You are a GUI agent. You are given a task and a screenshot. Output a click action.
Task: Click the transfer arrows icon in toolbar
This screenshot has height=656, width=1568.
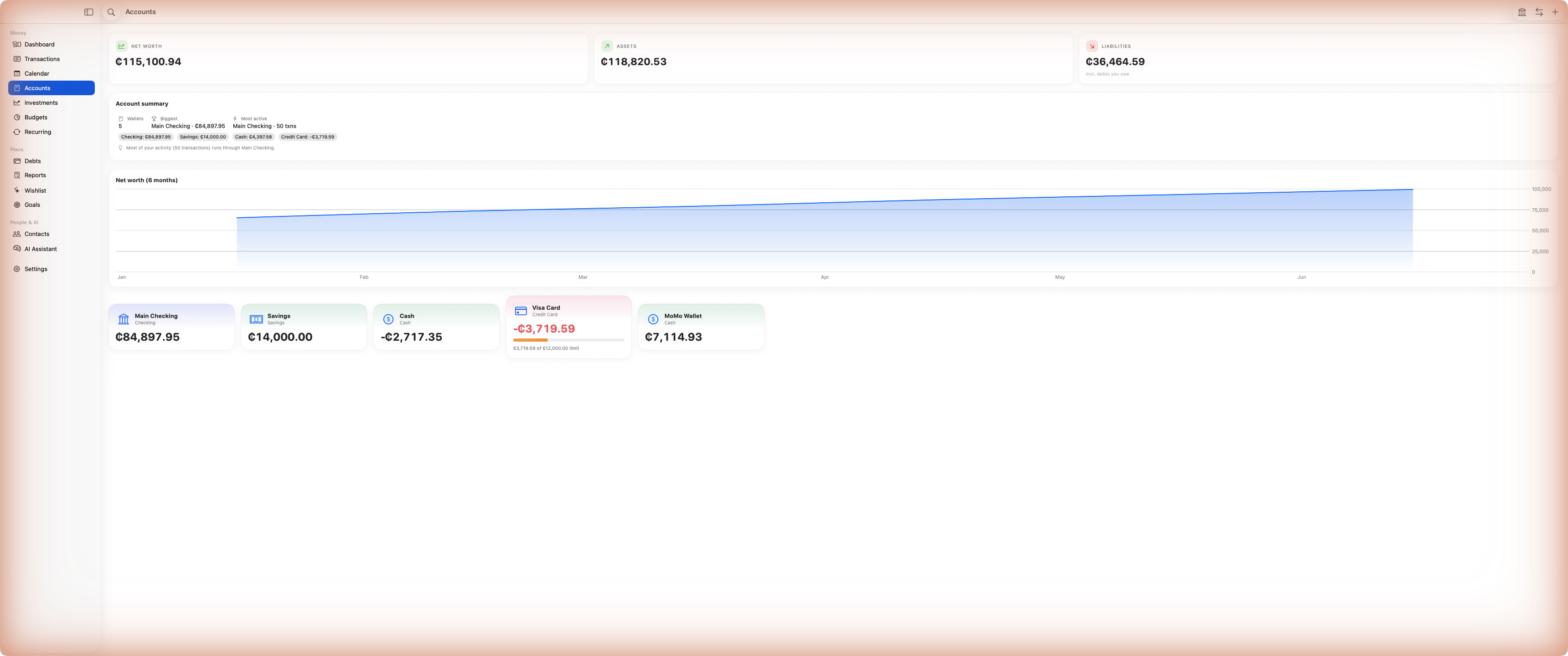click(x=1539, y=12)
